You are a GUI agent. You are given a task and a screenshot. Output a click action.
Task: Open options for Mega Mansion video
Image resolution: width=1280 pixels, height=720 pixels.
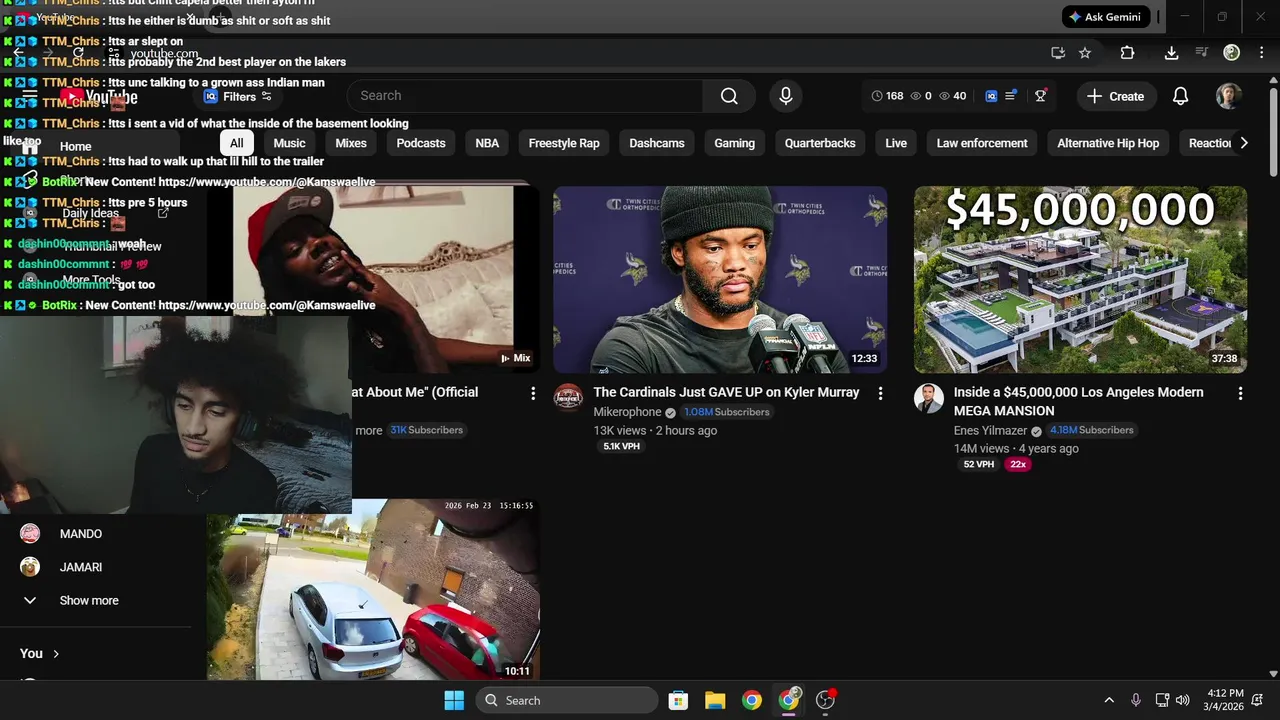[x=1240, y=394]
